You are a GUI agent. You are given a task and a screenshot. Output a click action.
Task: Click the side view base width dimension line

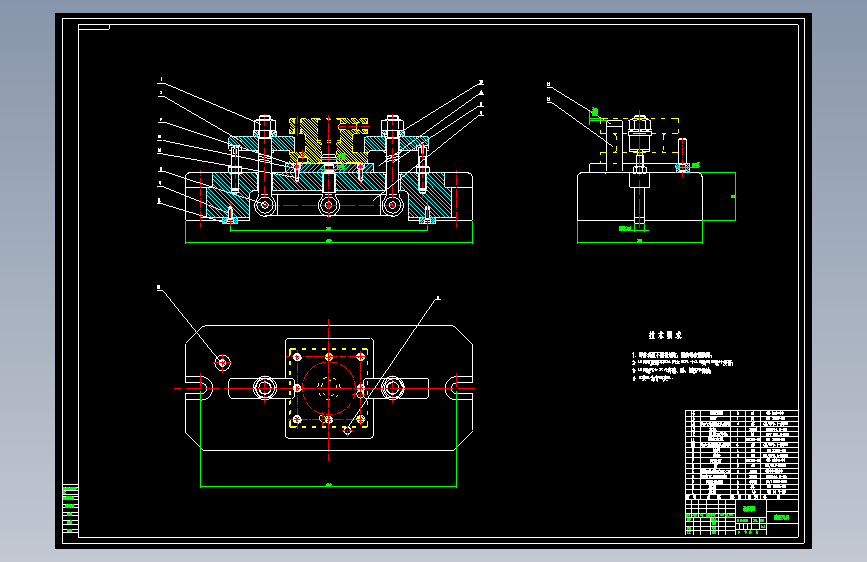(640, 242)
